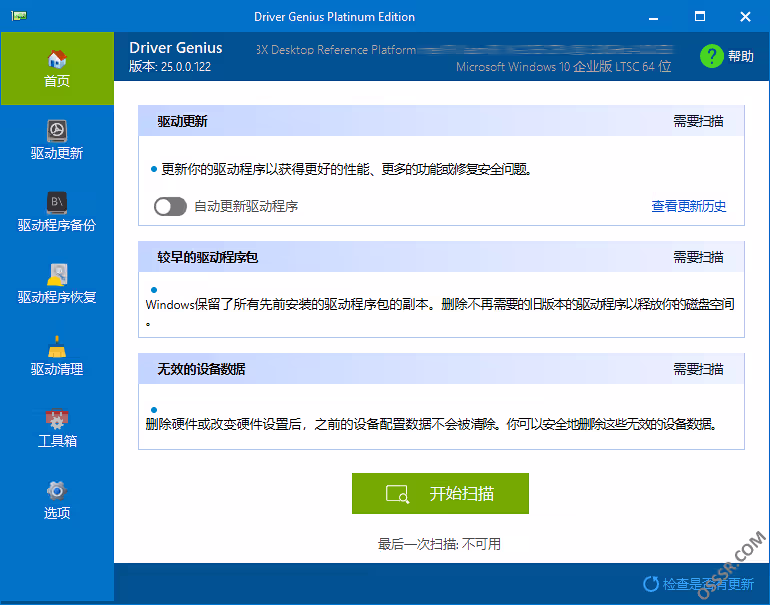Open the 驱动清理 broom icon

[x=57, y=346]
